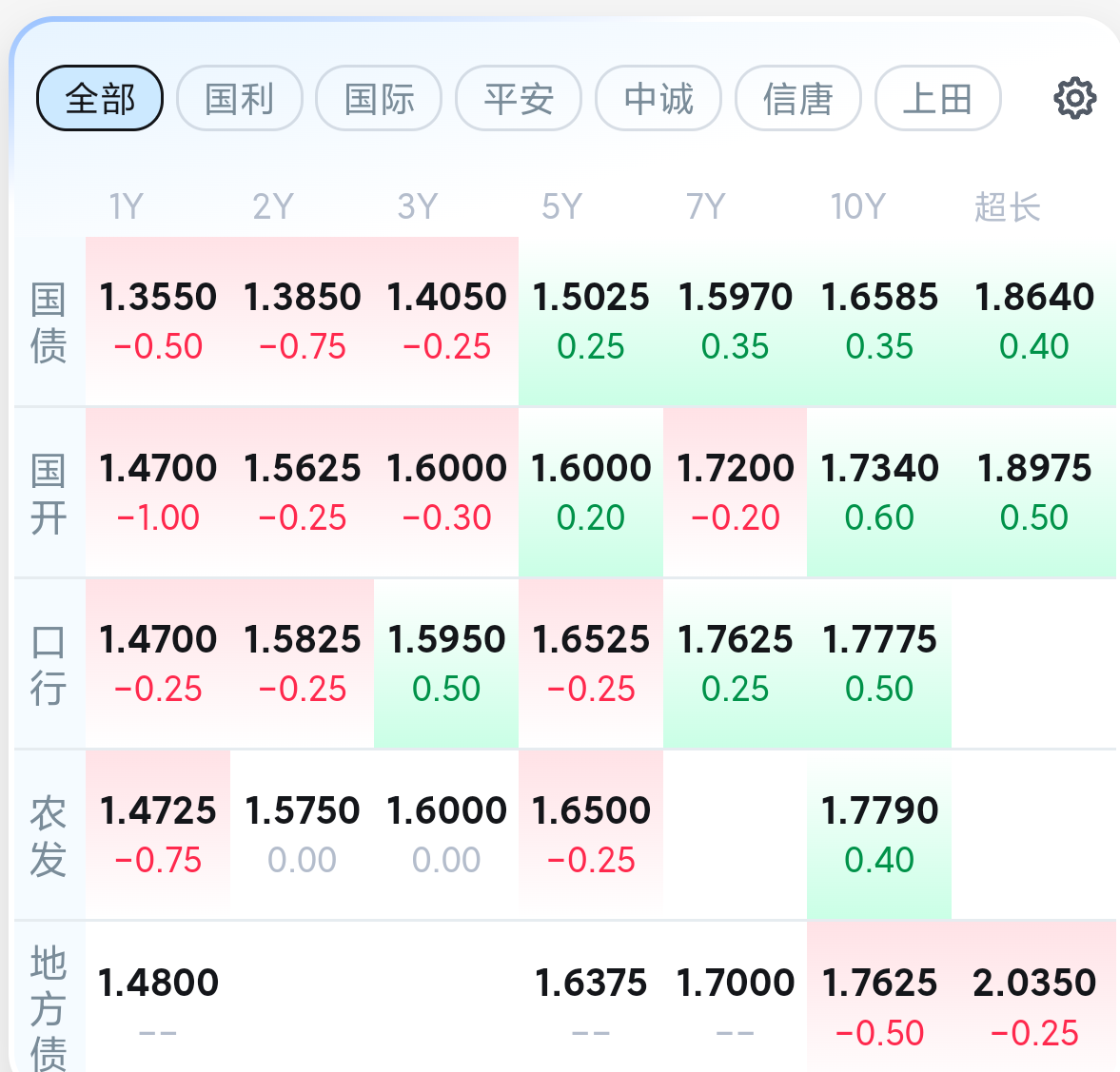Click the 农发 row label
Viewport: 1120px width, 1072px height.
(49, 835)
